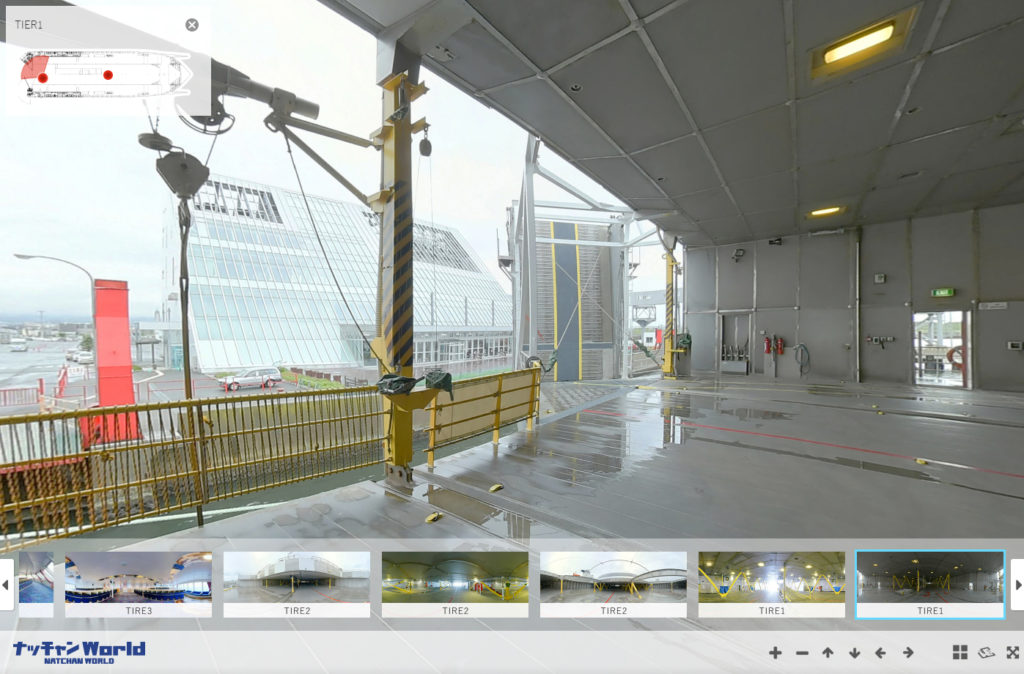Select the highlighted TIRE1 thumbnail
The width and height of the screenshot is (1024, 674).
pyautogui.click(x=930, y=584)
